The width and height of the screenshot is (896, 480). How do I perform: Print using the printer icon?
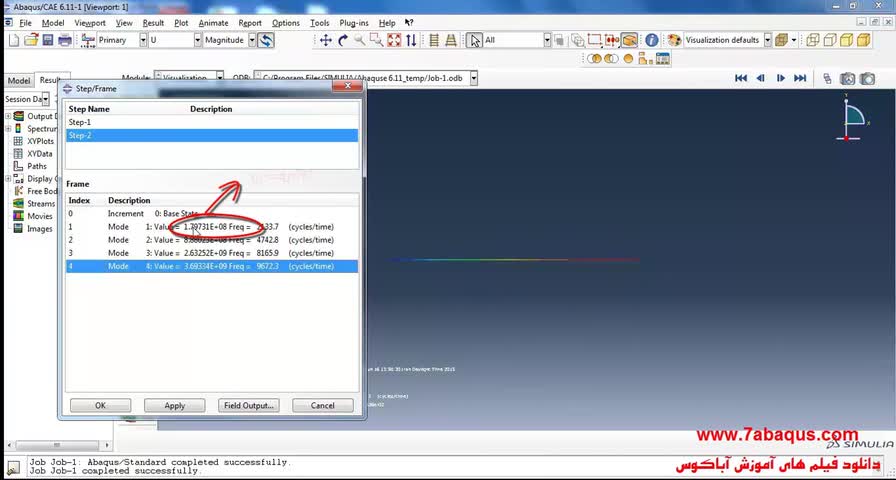pos(65,40)
